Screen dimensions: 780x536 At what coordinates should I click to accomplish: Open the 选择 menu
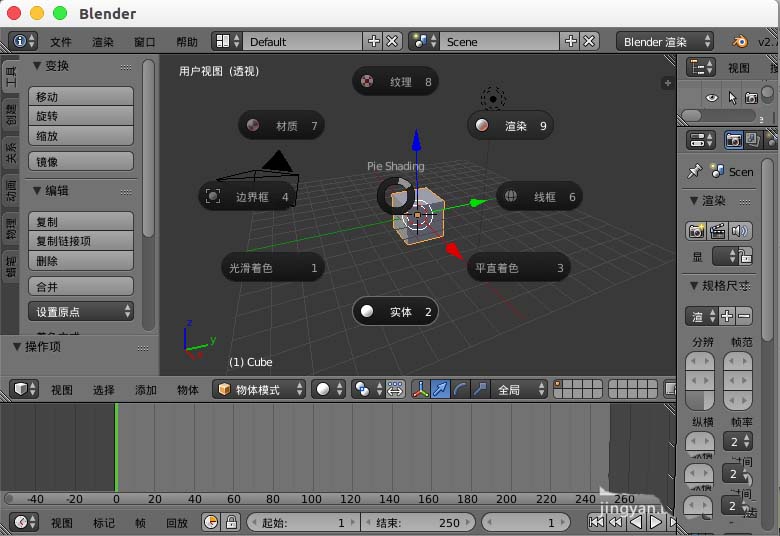103,390
